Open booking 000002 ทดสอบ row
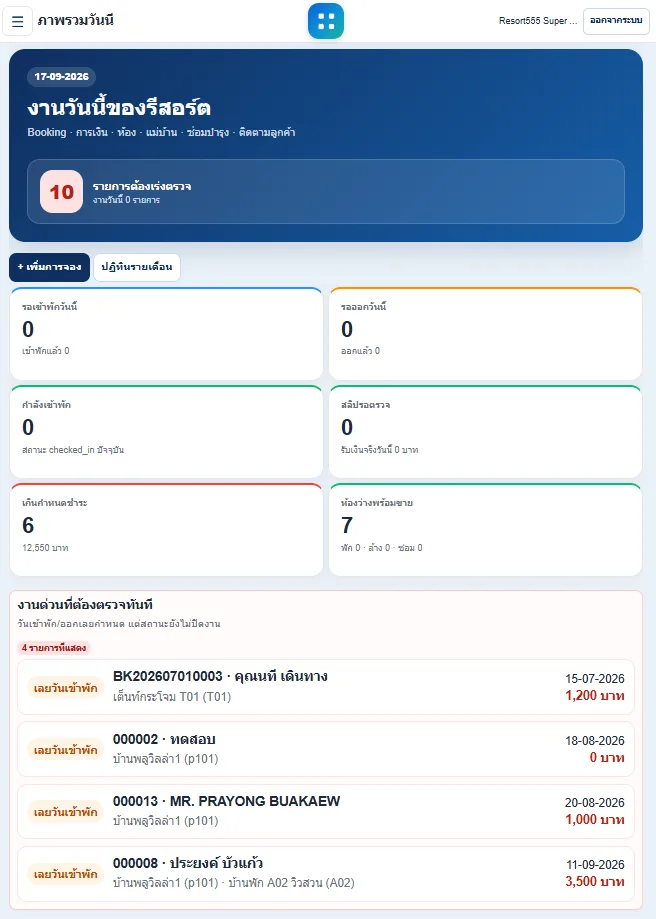Viewport: 656px width, 919px height. click(x=326, y=749)
